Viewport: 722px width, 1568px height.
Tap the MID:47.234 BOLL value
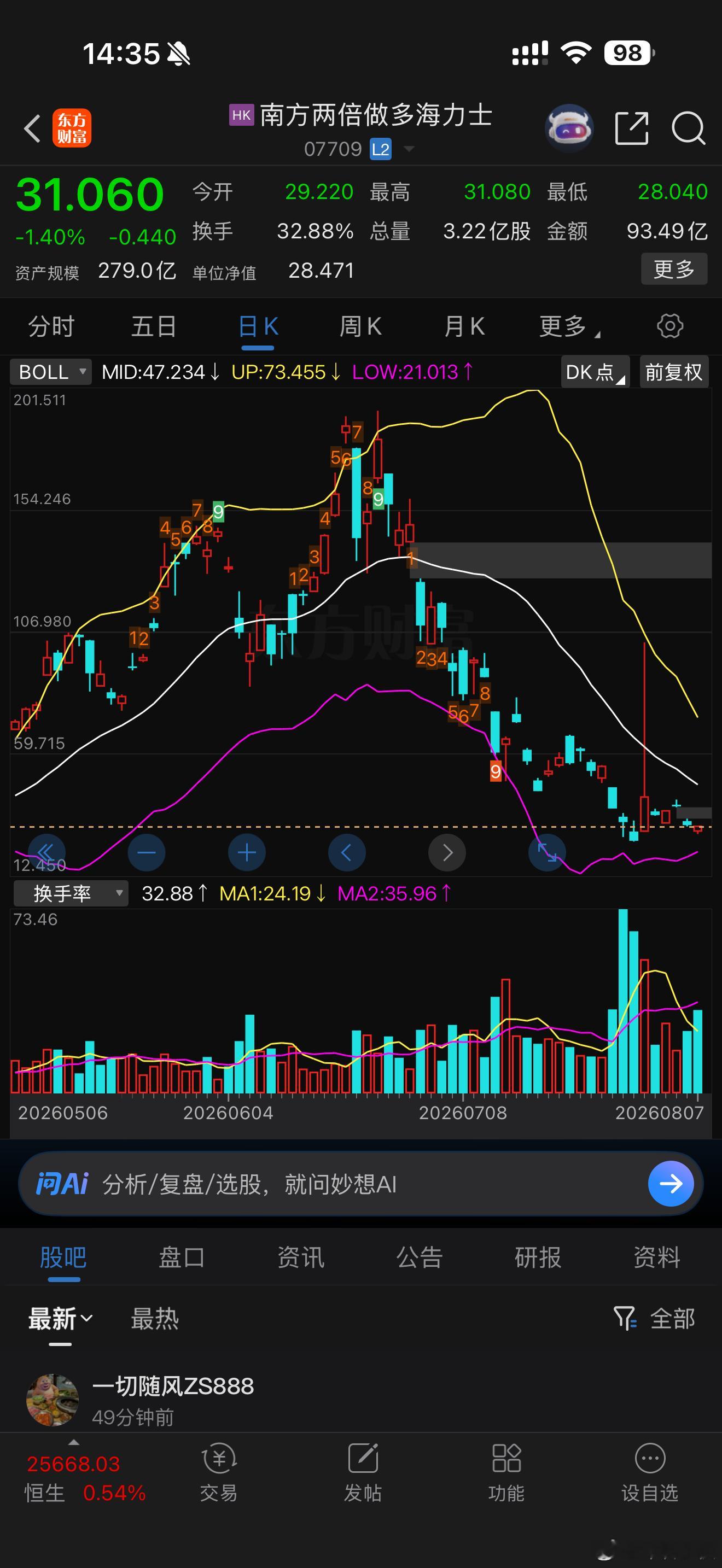pos(160,372)
